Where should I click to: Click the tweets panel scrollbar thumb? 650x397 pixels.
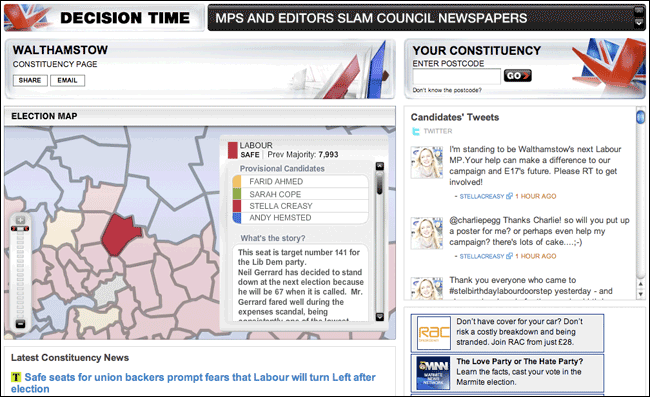coord(640,117)
